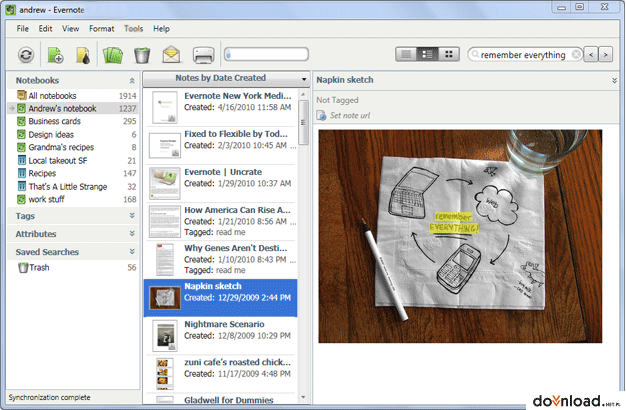Open zuni cafe's roasted chick... note
The image size is (626, 410).
point(222,374)
